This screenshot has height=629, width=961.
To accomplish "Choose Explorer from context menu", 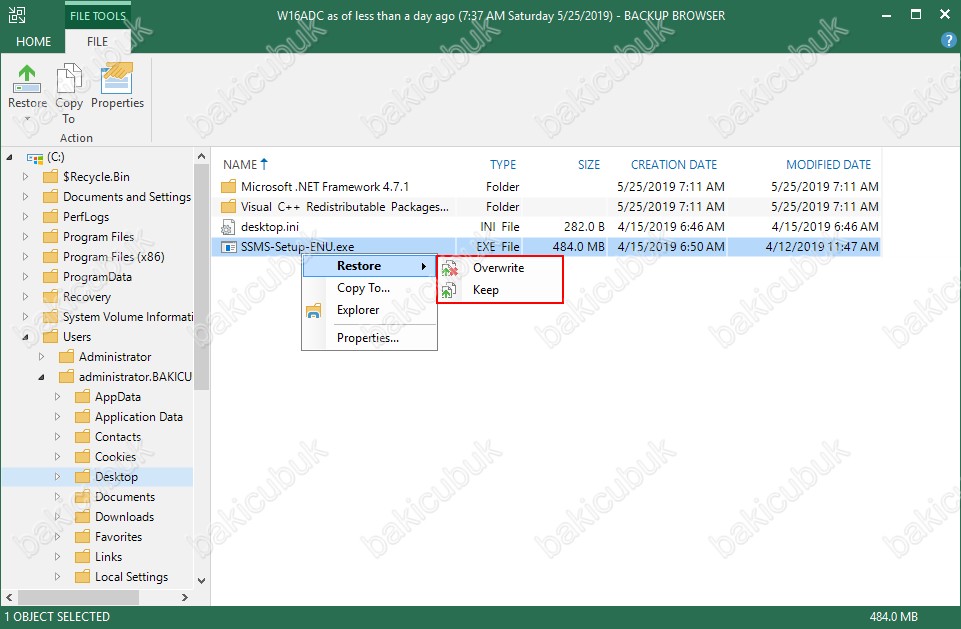I will click(x=369, y=310).
